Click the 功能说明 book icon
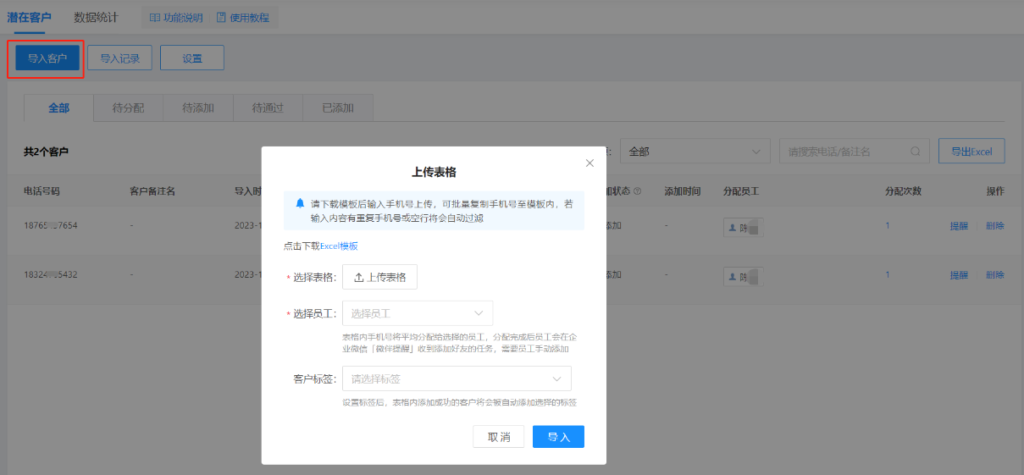The height and width of the screenshot is (475, 1024). 155,18
